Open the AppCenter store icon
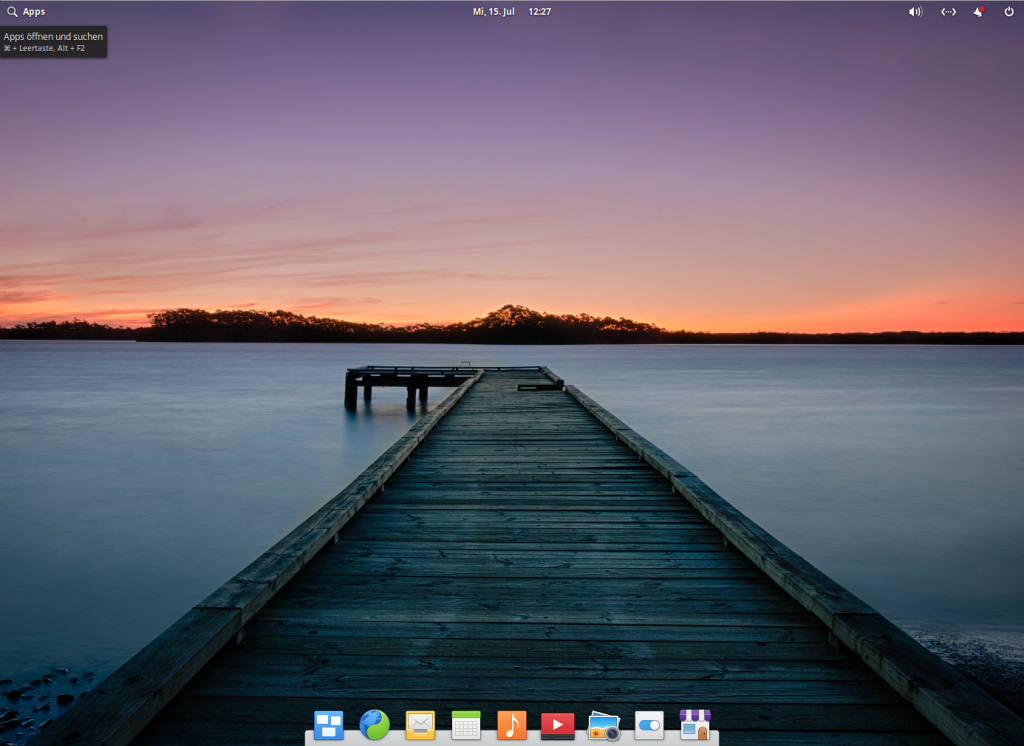The height and width of the screenshot is (746, 1024). pos(695,724)
